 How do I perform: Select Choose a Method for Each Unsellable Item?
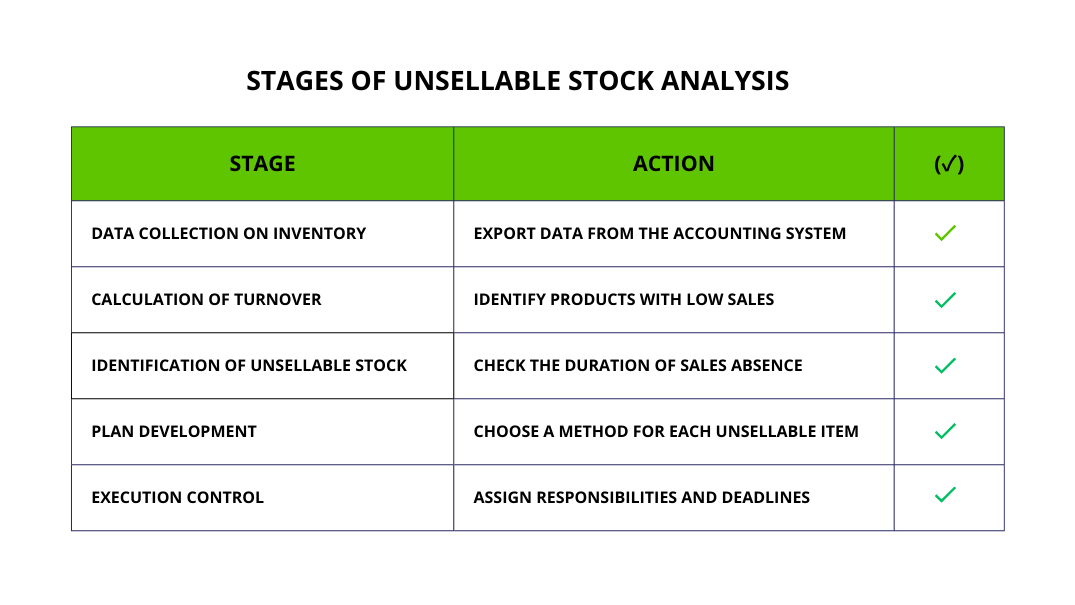pos(666,432)
